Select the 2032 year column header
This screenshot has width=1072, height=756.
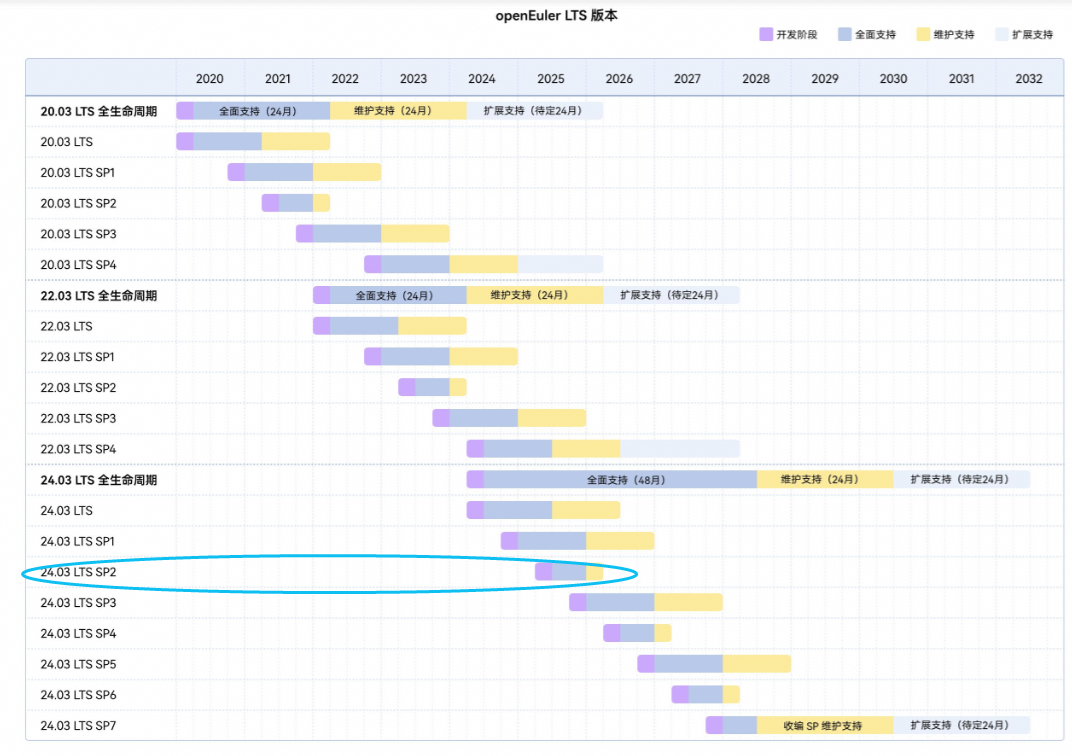point(1028,79)
